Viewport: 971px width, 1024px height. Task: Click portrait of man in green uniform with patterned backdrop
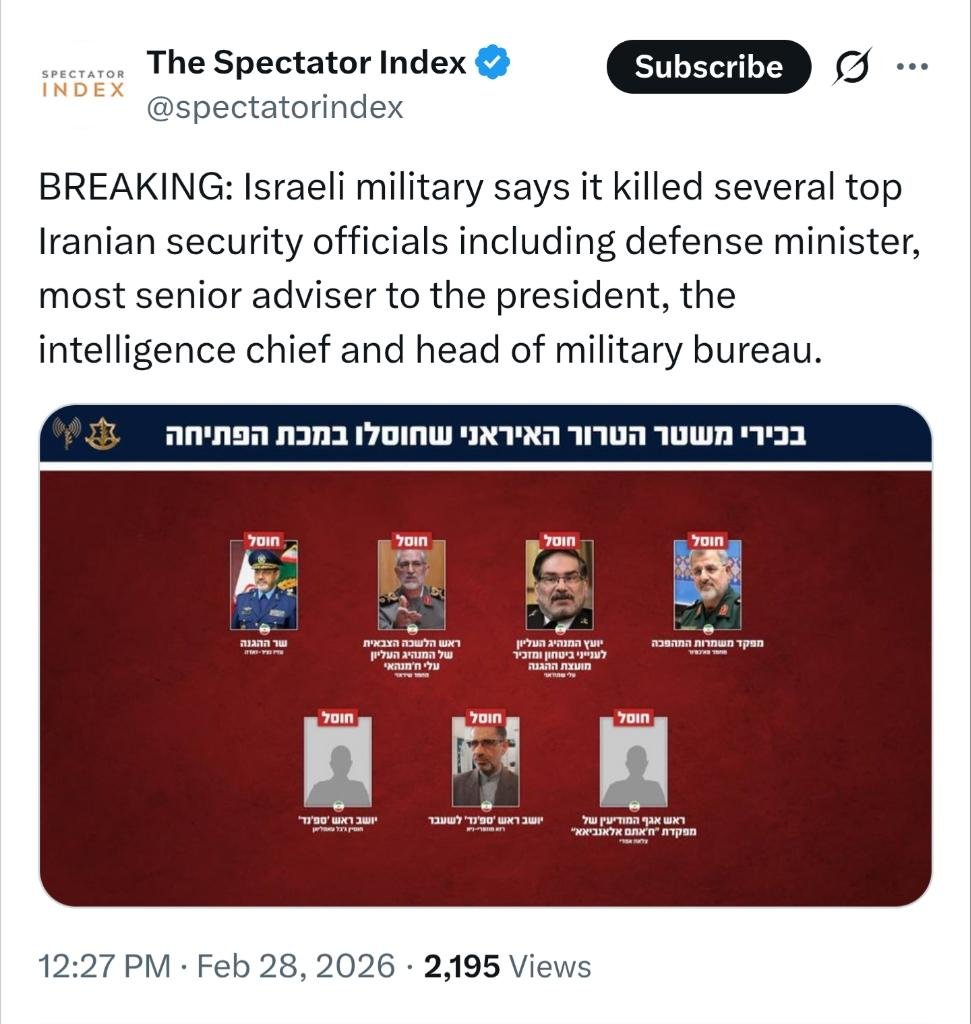click(707, 588)
